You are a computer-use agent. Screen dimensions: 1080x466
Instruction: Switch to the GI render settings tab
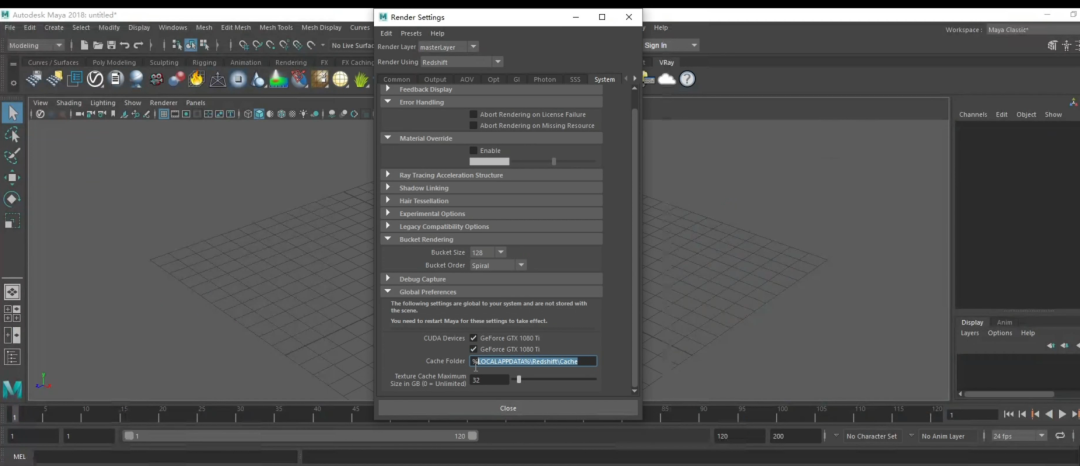pos(516,79)
